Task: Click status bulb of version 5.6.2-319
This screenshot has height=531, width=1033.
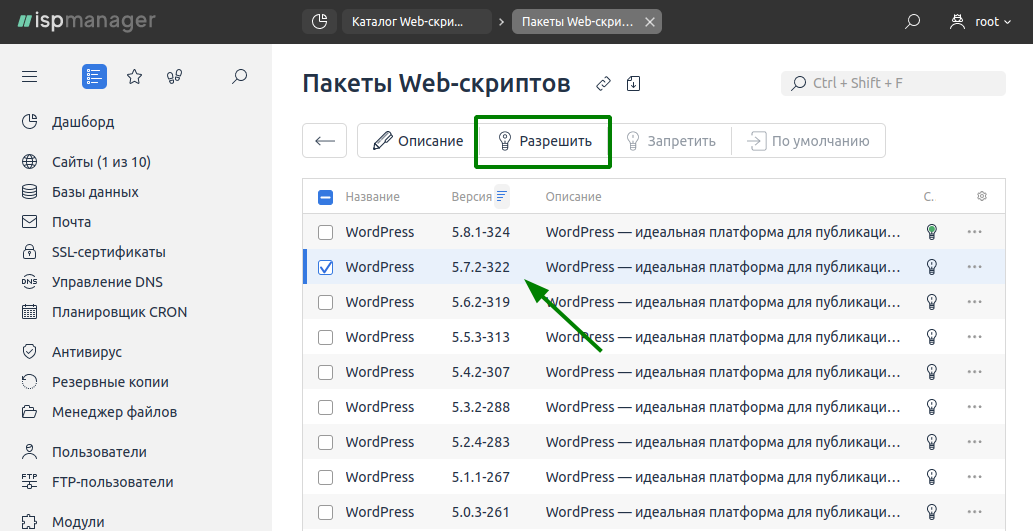Action: [932, 302]
